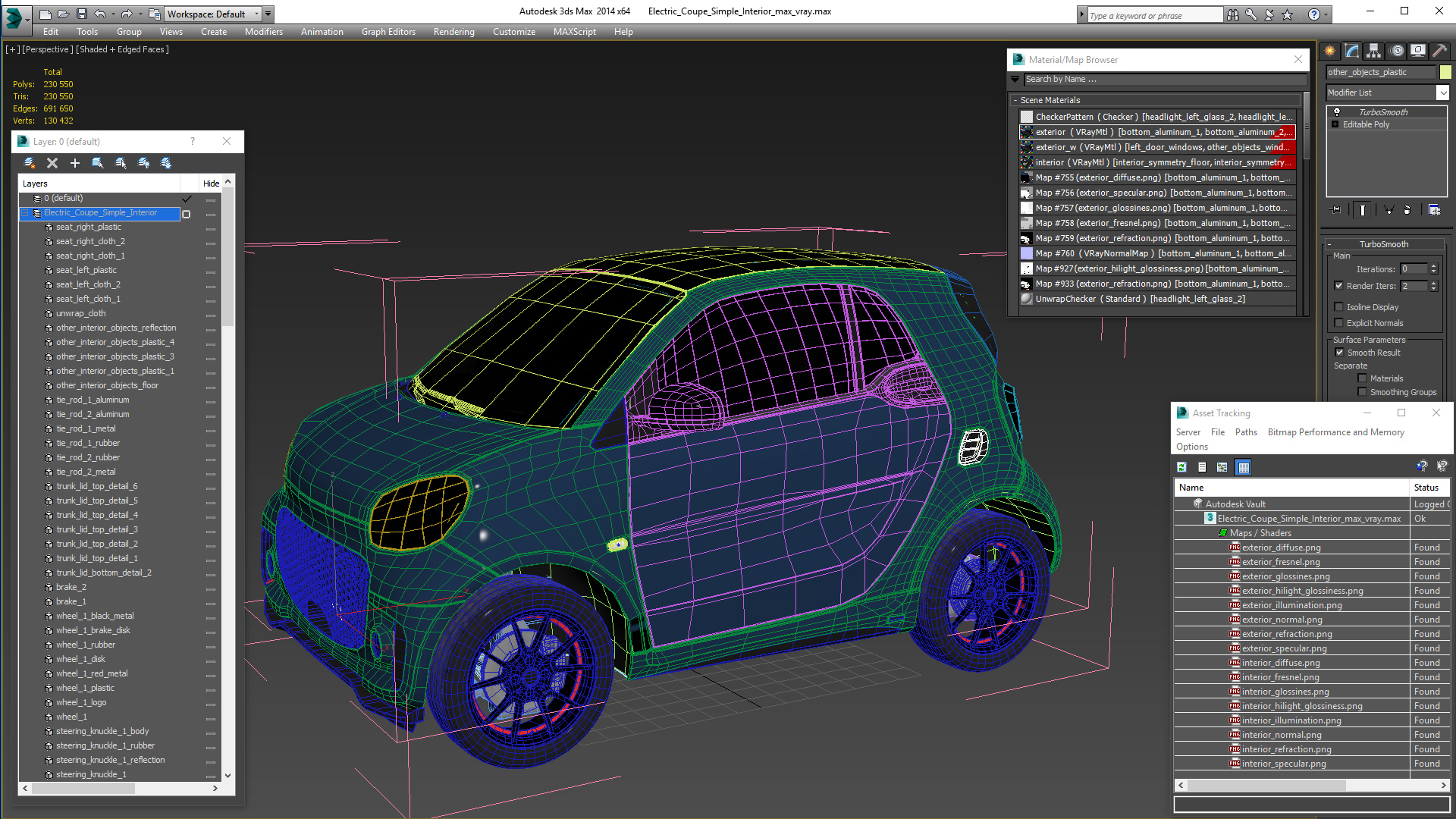The width and height of the screenshot is (1456, 819).
Task: Enable the Isoline Display checkbox
Action: (x=1338, y=307)
